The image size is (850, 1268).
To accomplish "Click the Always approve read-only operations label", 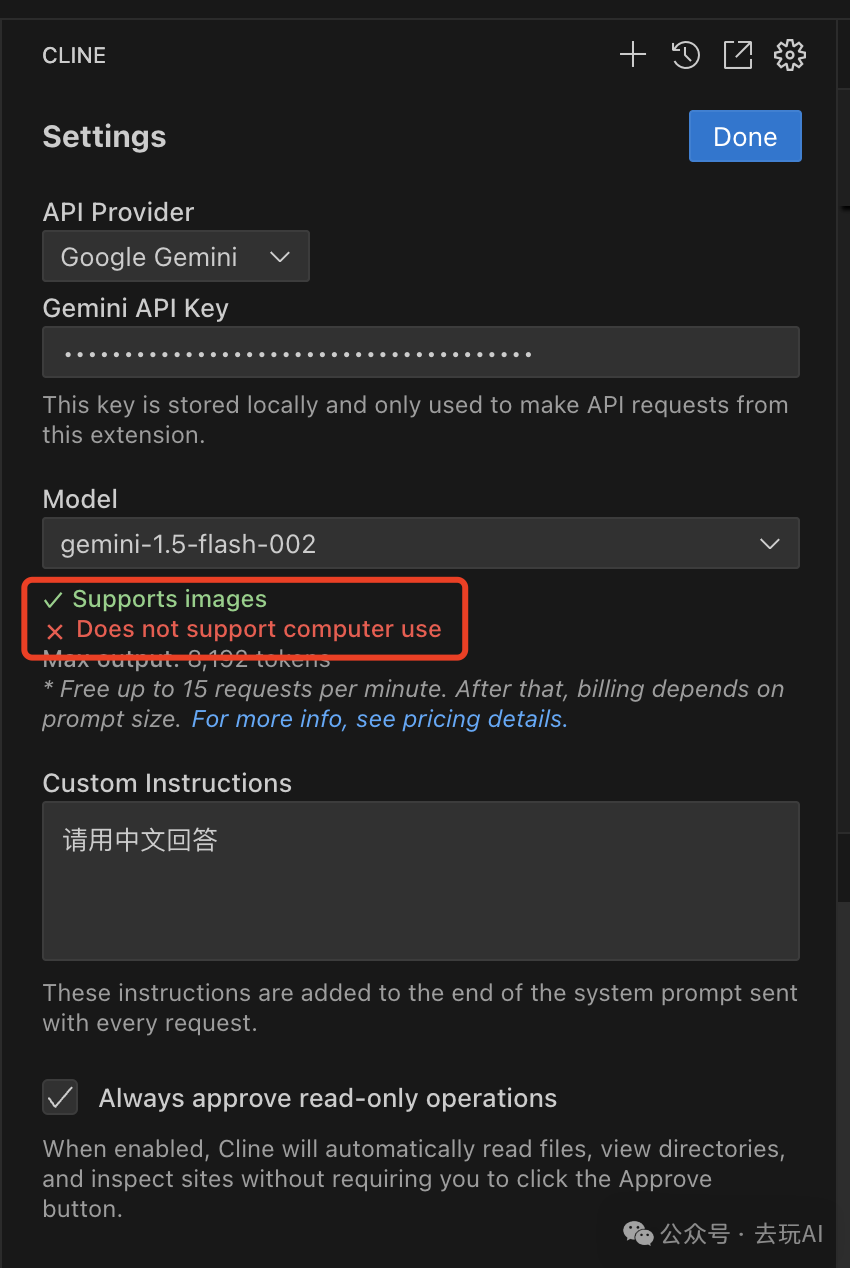I will [x=327, y=1098].
